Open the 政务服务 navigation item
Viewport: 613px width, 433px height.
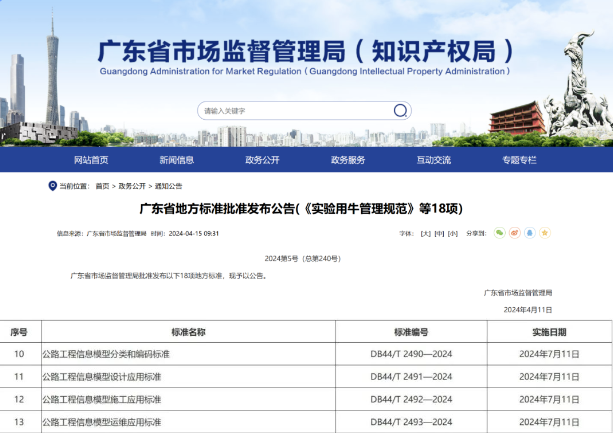[348, 160]
